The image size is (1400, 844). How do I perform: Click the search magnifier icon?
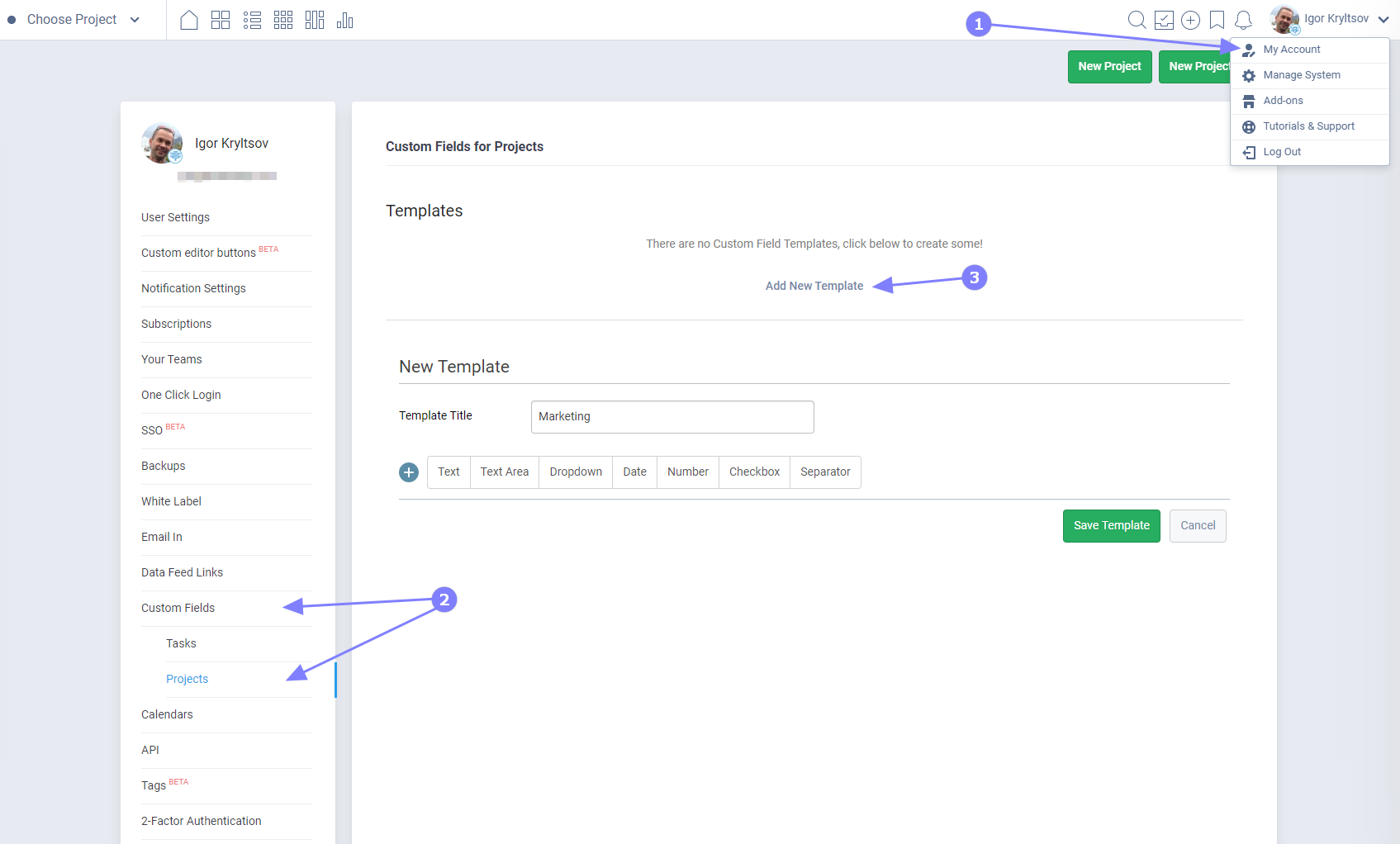(1137, 20)
